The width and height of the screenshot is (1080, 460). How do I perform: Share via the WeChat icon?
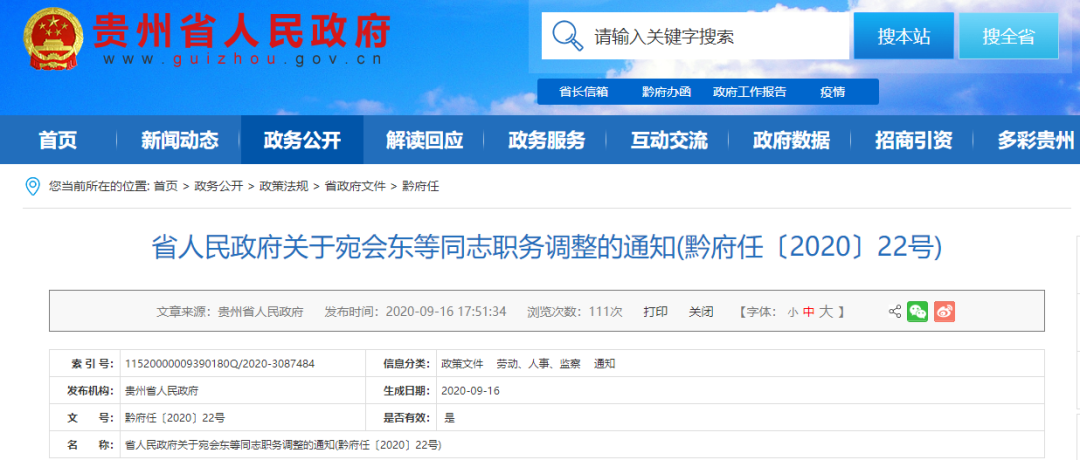[917, 311]
